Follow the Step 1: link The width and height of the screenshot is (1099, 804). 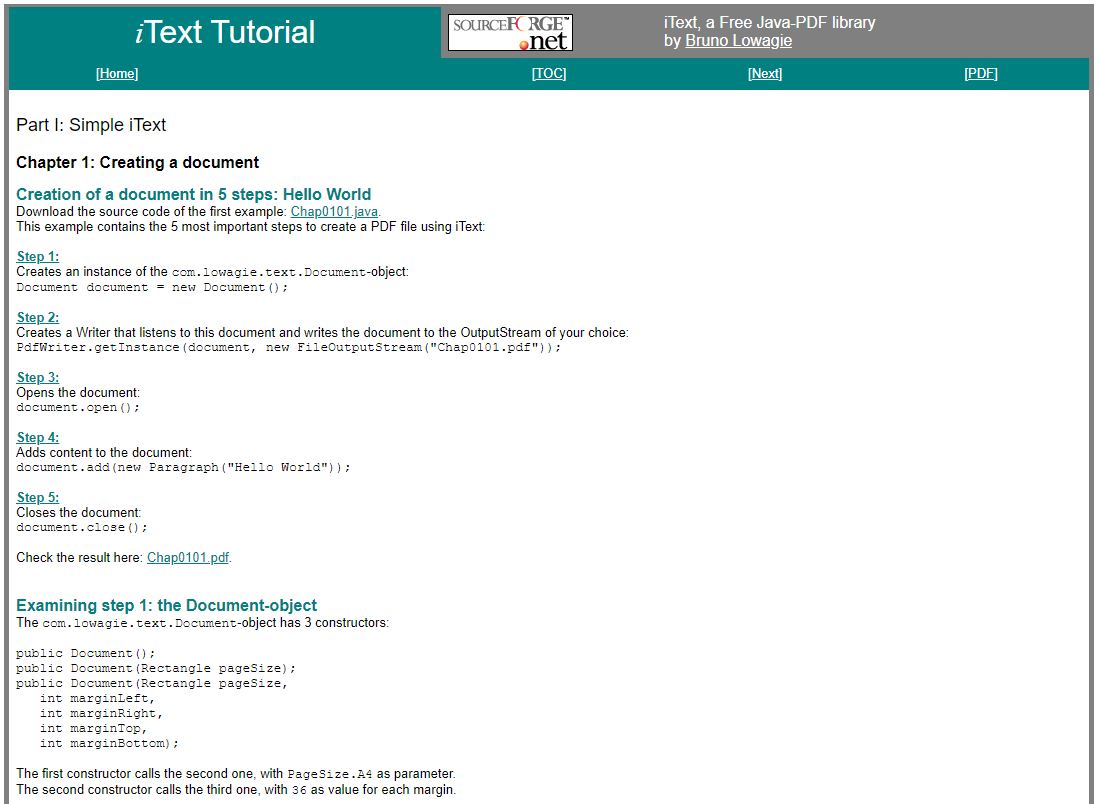(38, 257)
